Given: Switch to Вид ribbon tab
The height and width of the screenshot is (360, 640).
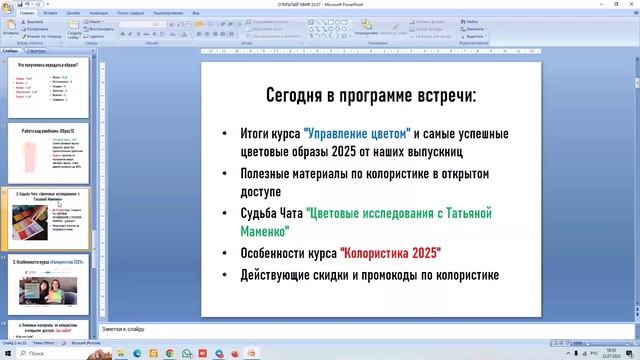Looking at the screenshot, I should pyautogui.click(x=196, y=13).
